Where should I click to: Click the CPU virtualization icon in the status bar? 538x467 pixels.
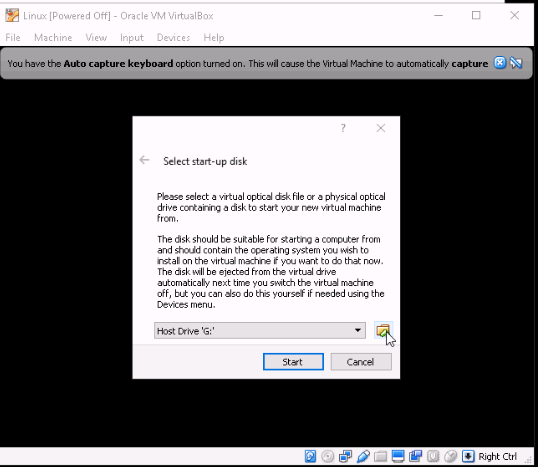(433, 456)
